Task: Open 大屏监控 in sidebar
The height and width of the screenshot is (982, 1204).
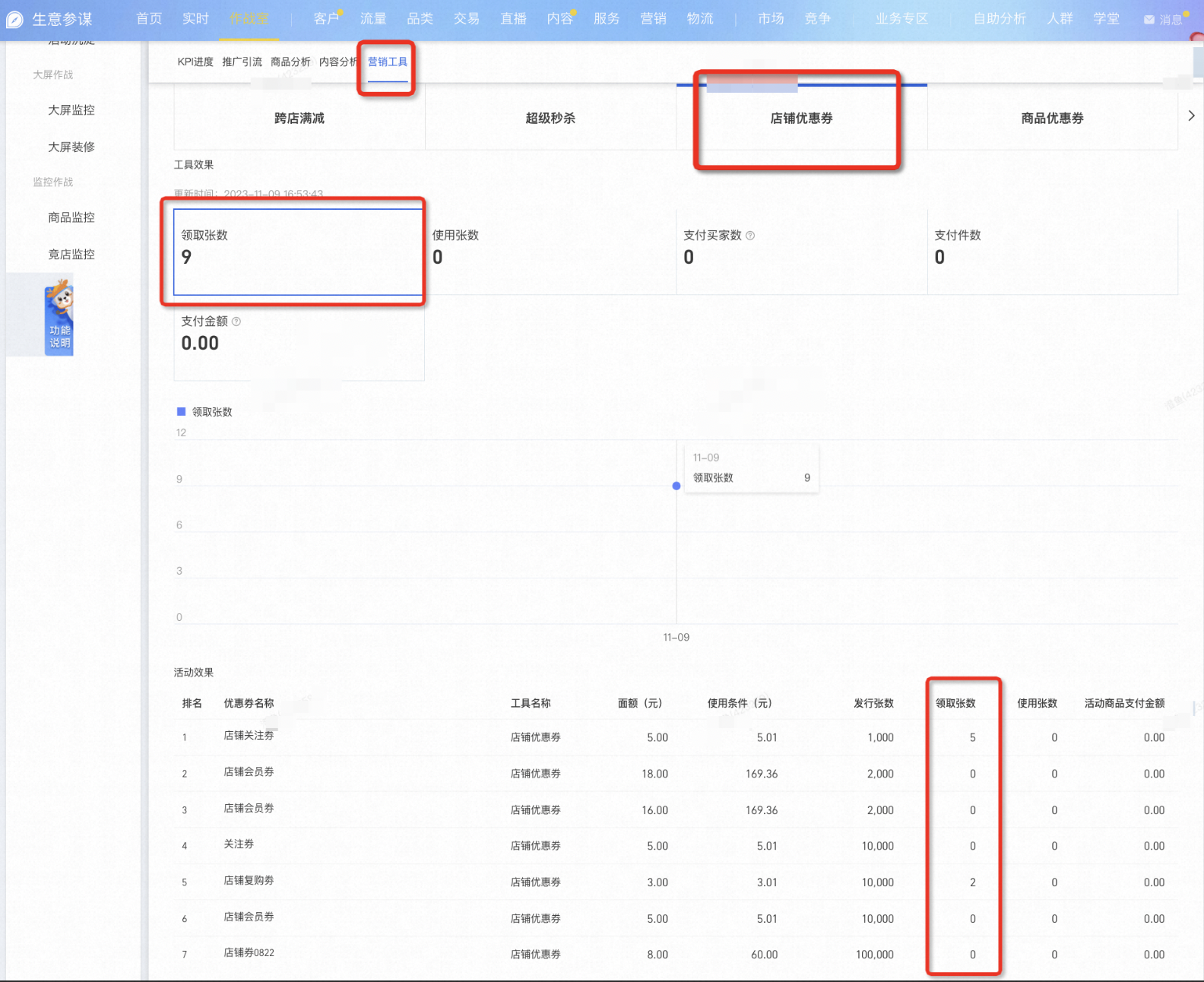Action: pyautogui.click(x=71, y=110)
